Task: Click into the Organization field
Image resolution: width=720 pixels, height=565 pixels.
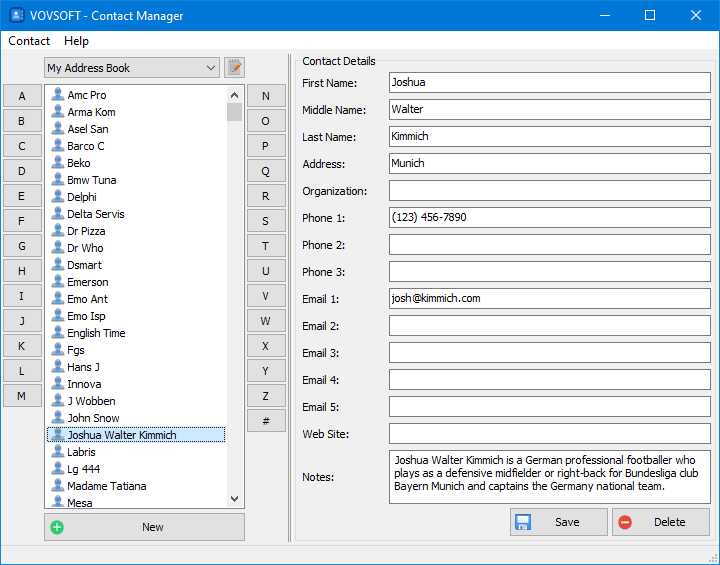Action: pos(549,191)
